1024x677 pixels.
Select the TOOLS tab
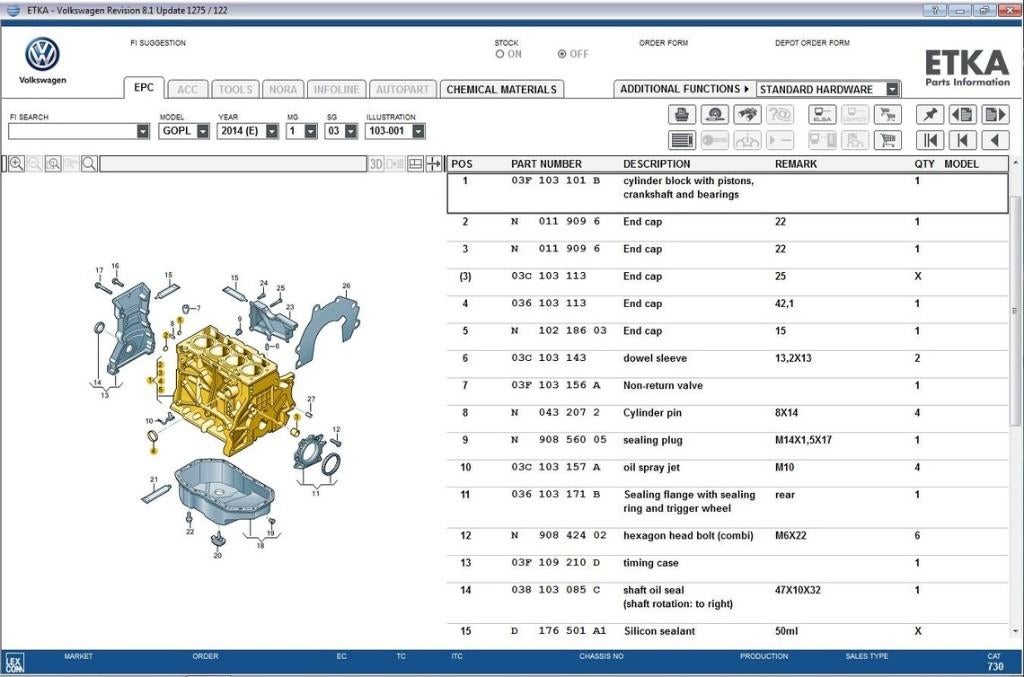pyautogui.click(x=235, y=89)
